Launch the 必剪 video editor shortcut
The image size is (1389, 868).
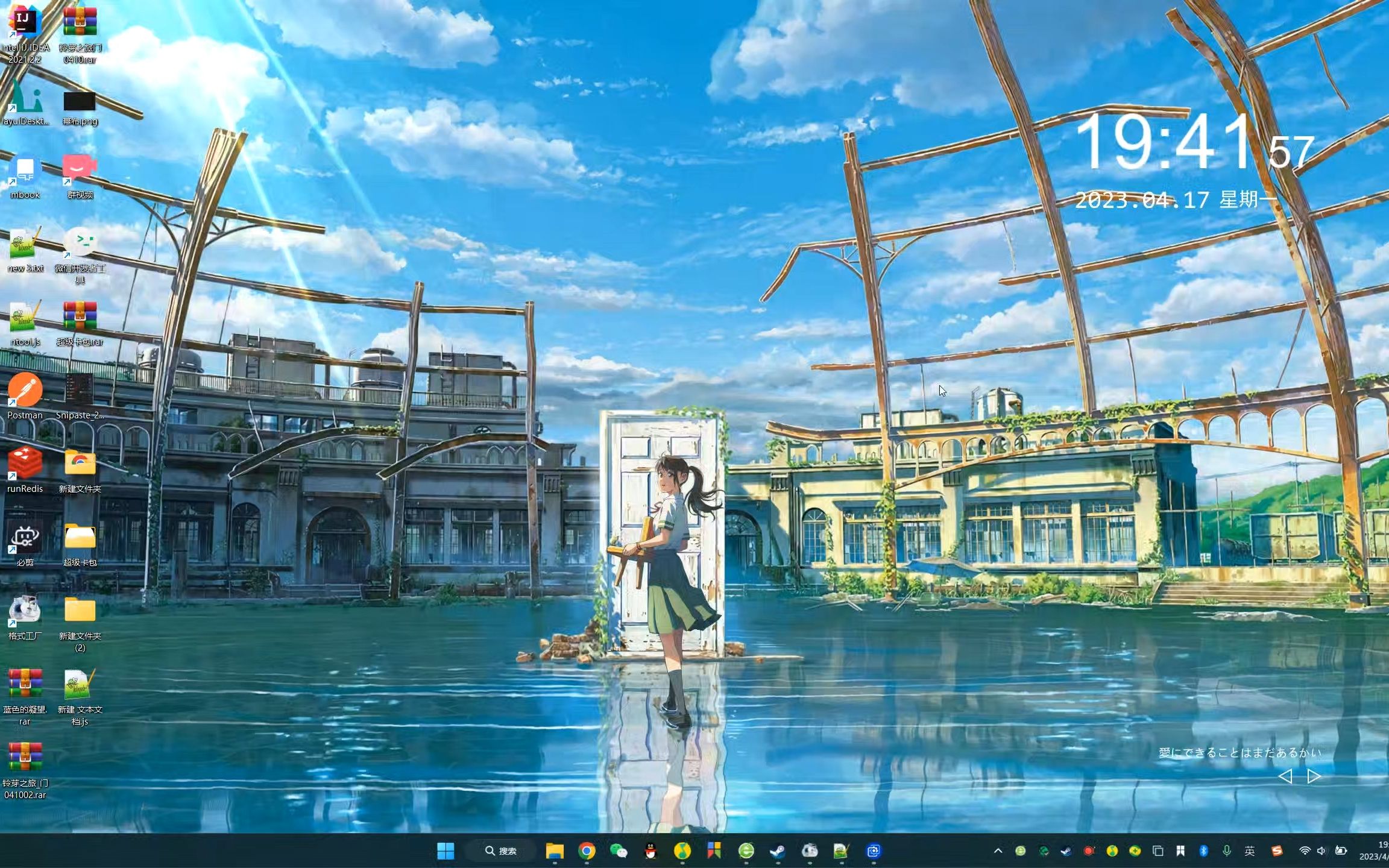pyautogui.click(x=25, y=544)
